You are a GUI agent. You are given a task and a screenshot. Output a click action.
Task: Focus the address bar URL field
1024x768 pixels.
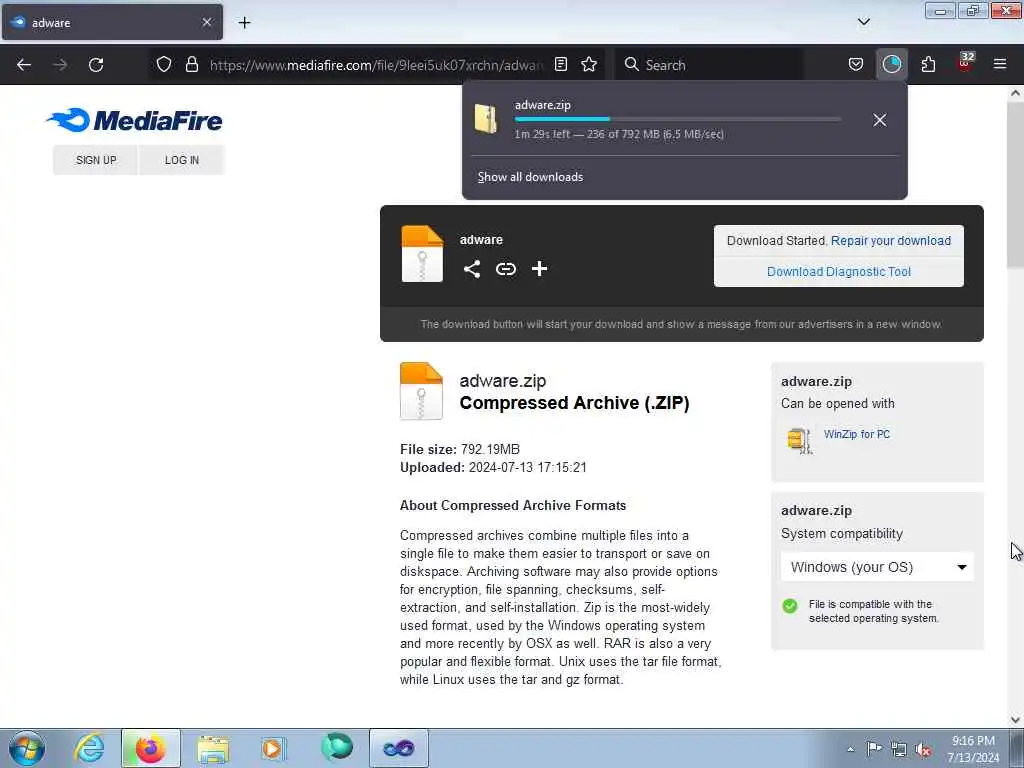[x=376, y=65]
